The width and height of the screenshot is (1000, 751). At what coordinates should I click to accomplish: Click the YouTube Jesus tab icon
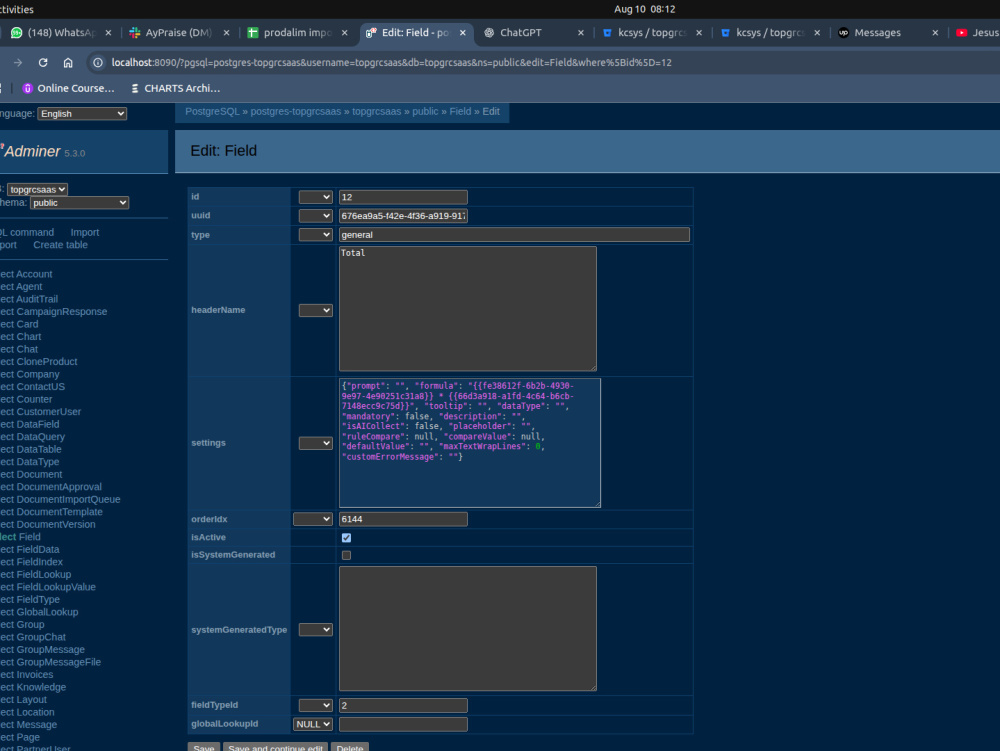(x=962, y=33)
